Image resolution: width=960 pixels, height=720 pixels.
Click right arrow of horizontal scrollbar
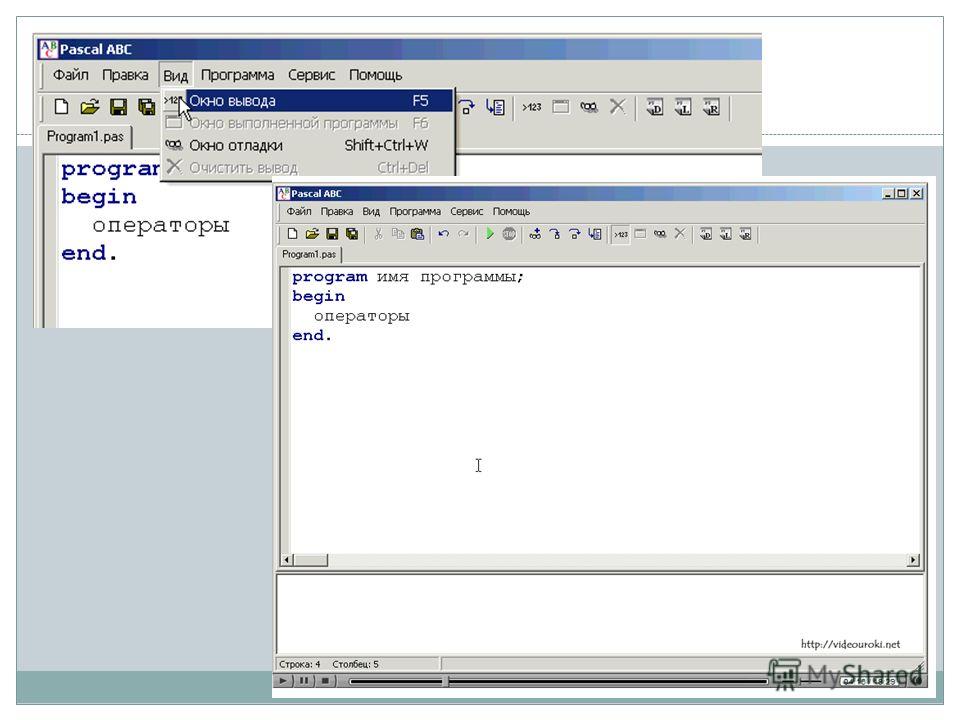(913, 560)
